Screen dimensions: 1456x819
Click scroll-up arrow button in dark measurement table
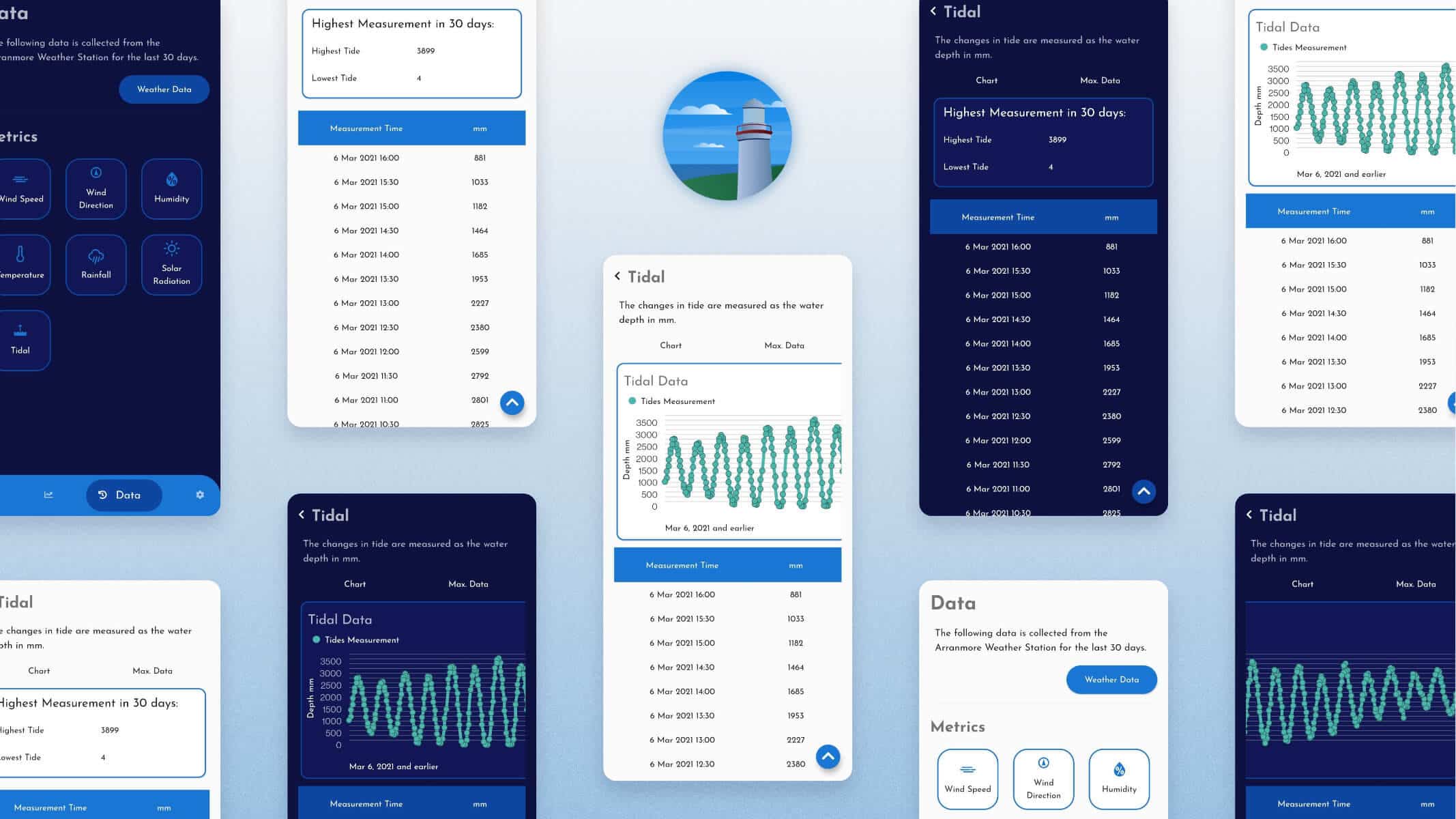coord(1144,491)
